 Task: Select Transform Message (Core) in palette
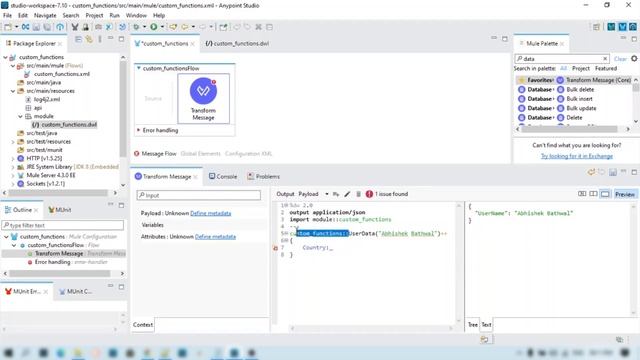click(x=594, y=80)
